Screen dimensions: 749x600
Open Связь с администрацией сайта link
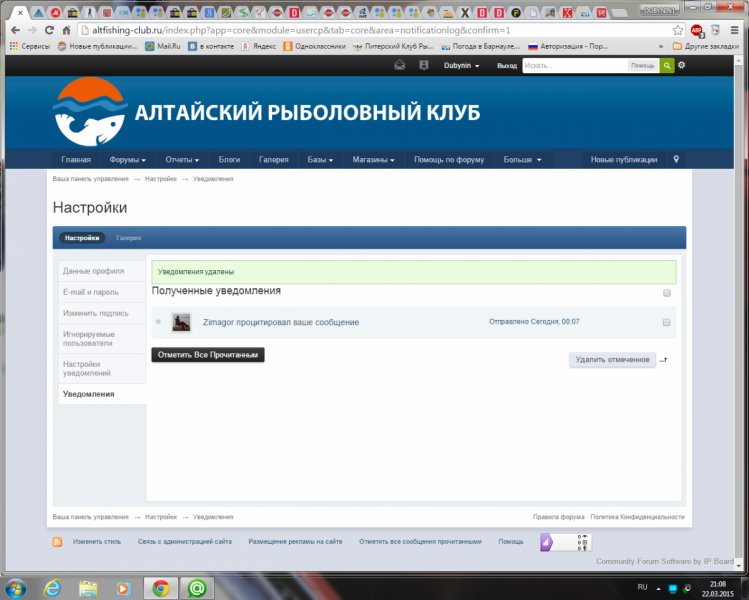point(185,542)
